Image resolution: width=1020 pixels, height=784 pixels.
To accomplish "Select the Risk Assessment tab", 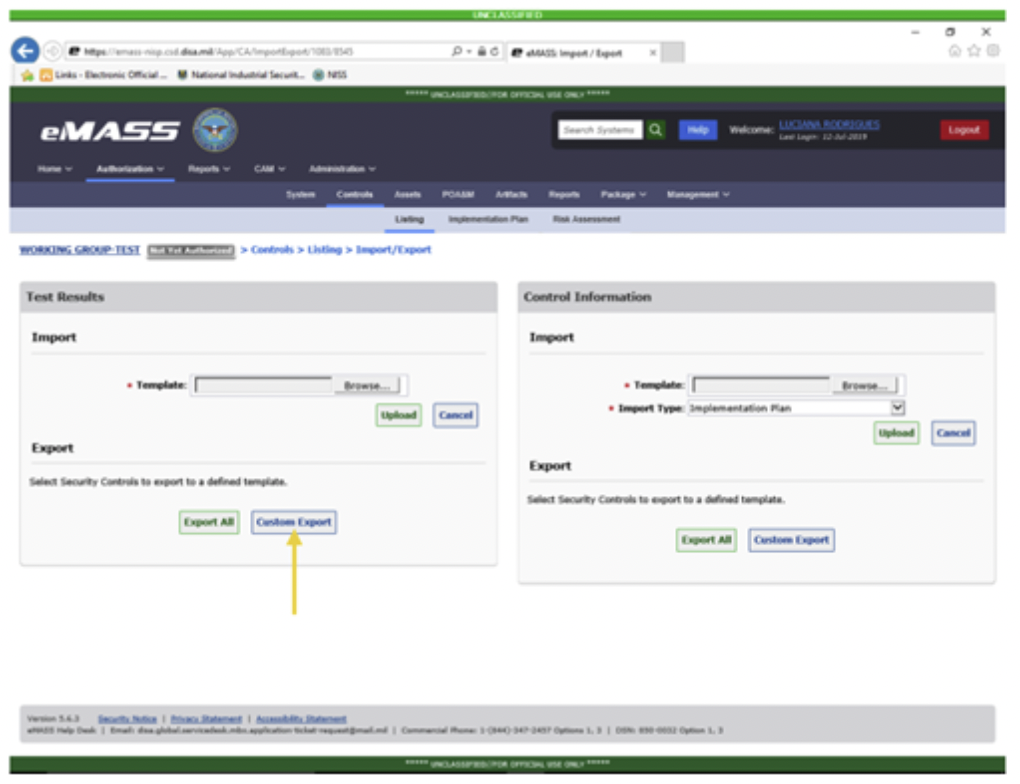I will point(586,219).
